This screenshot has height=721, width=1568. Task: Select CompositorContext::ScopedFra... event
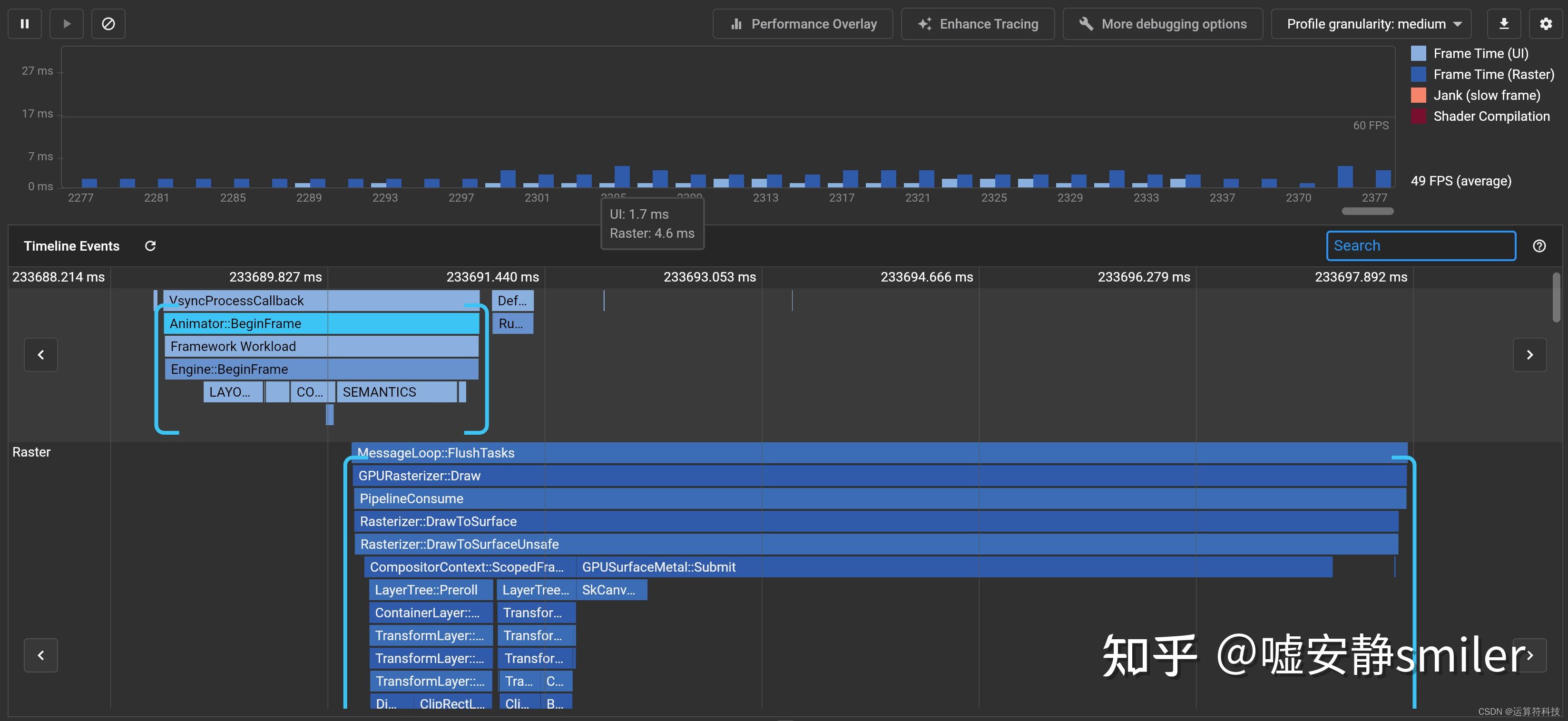point(470,567)
